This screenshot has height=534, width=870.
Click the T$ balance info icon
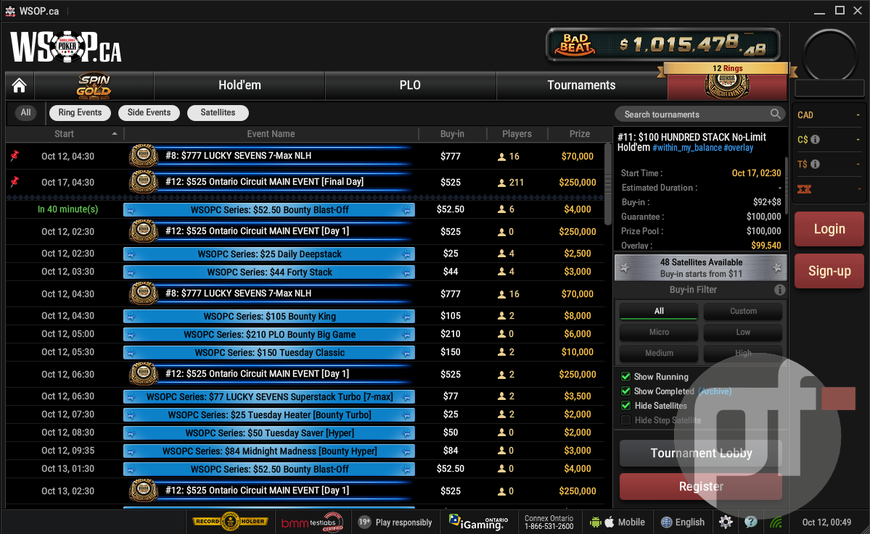click(815, 164)
